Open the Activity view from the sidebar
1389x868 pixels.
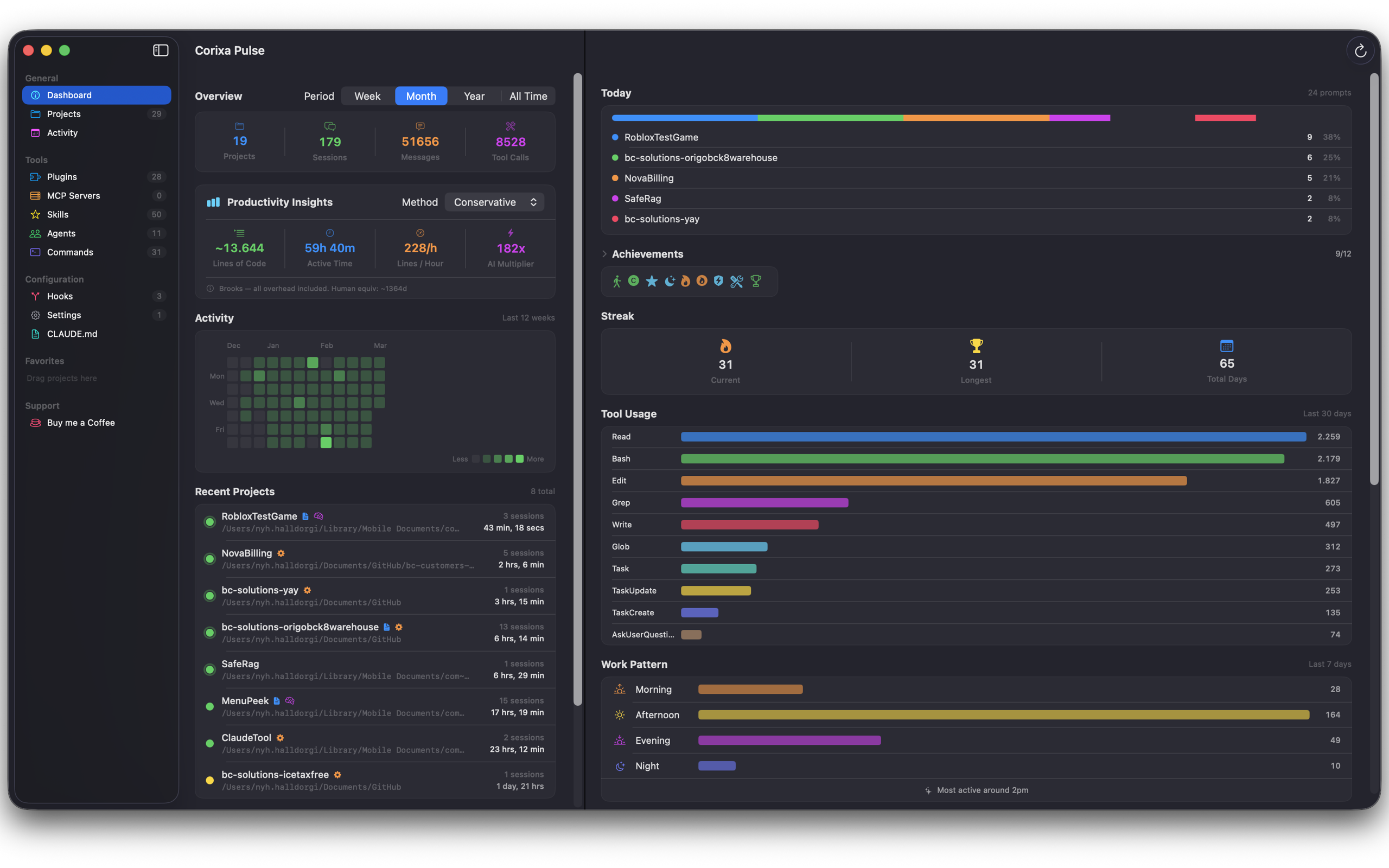click(62, 132)
